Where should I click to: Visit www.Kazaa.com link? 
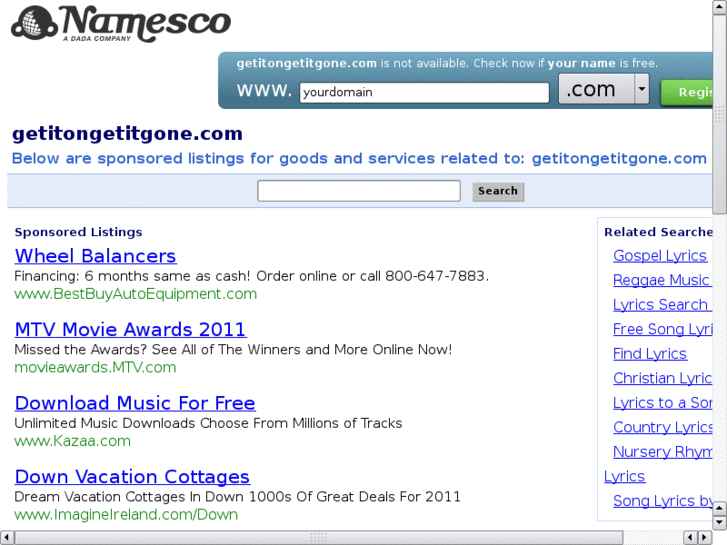point(72,441)
